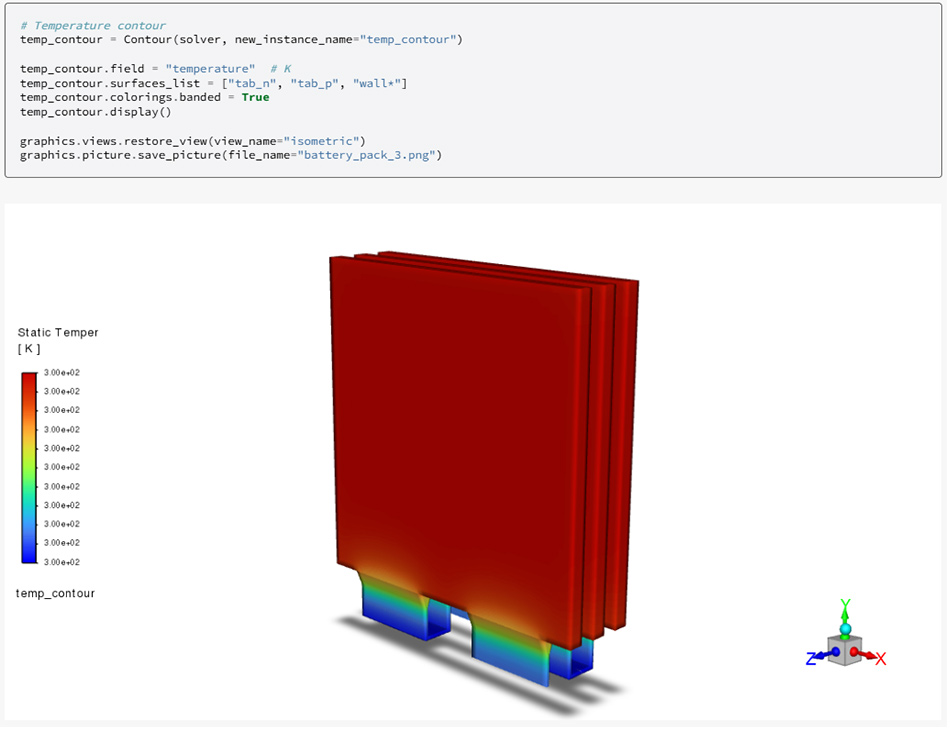The height and width of the screenshot is (730, 950).
Task: Click the "# K" inline comment
Action: pos(281,68)
